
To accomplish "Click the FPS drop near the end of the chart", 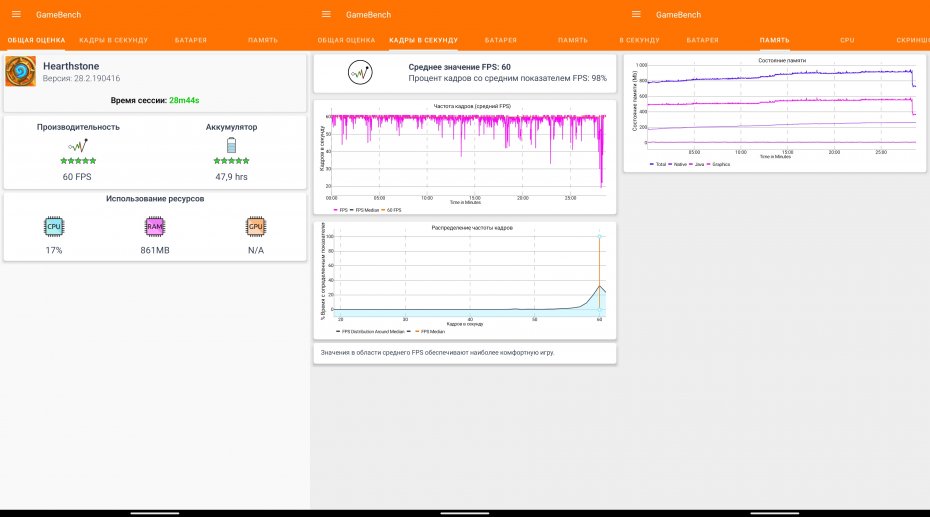I will 601,180.
